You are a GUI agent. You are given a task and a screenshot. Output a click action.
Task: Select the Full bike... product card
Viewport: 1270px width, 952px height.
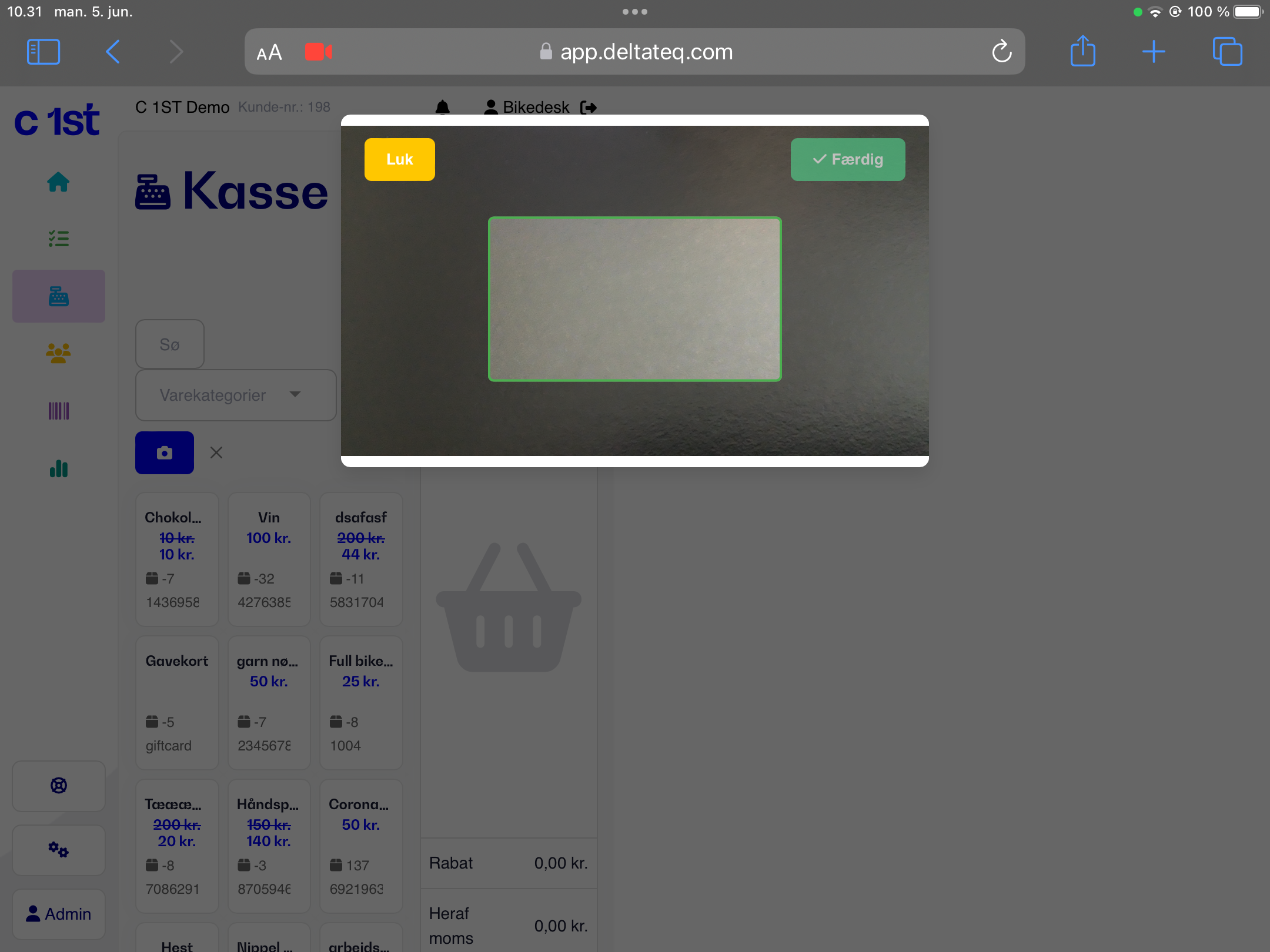361,703
